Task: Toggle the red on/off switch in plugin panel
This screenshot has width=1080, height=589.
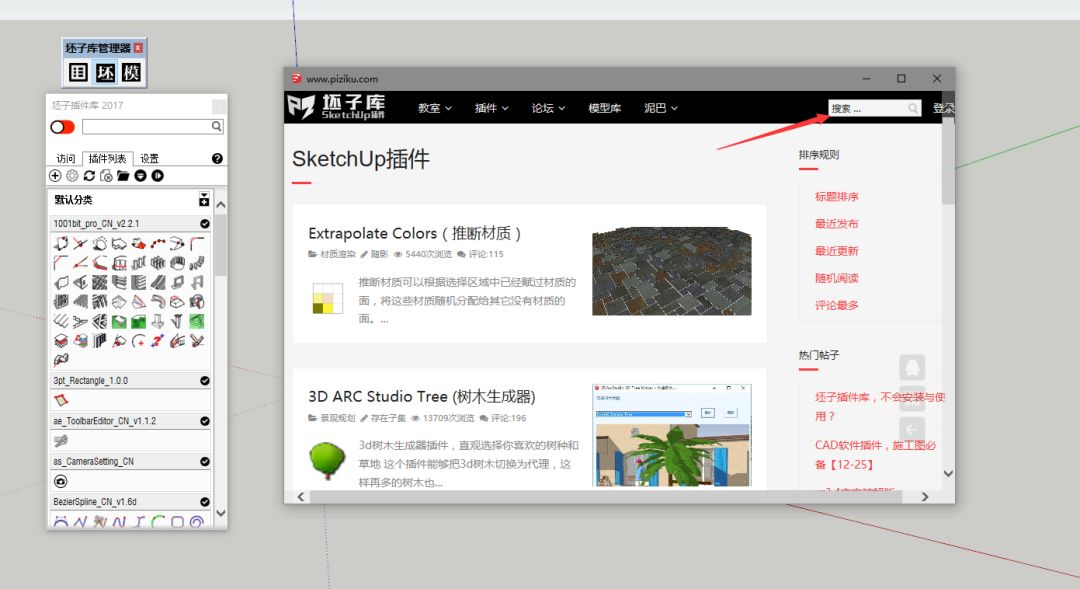Action: (x=62, y=127)
